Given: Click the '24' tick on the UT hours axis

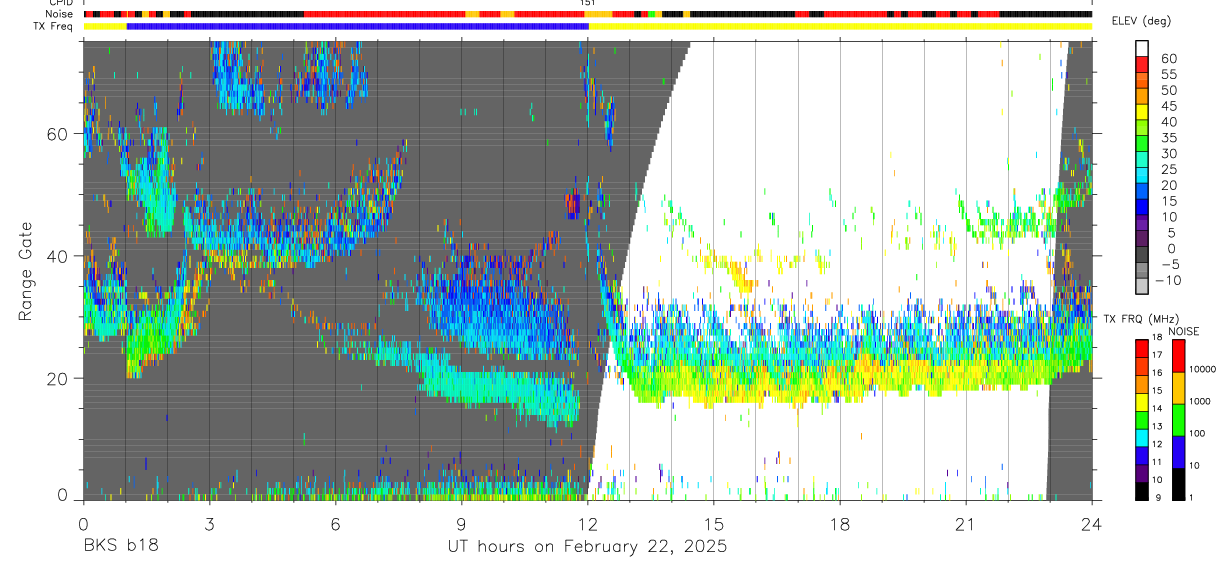Looking at the screenshot, I should 1091,523.
